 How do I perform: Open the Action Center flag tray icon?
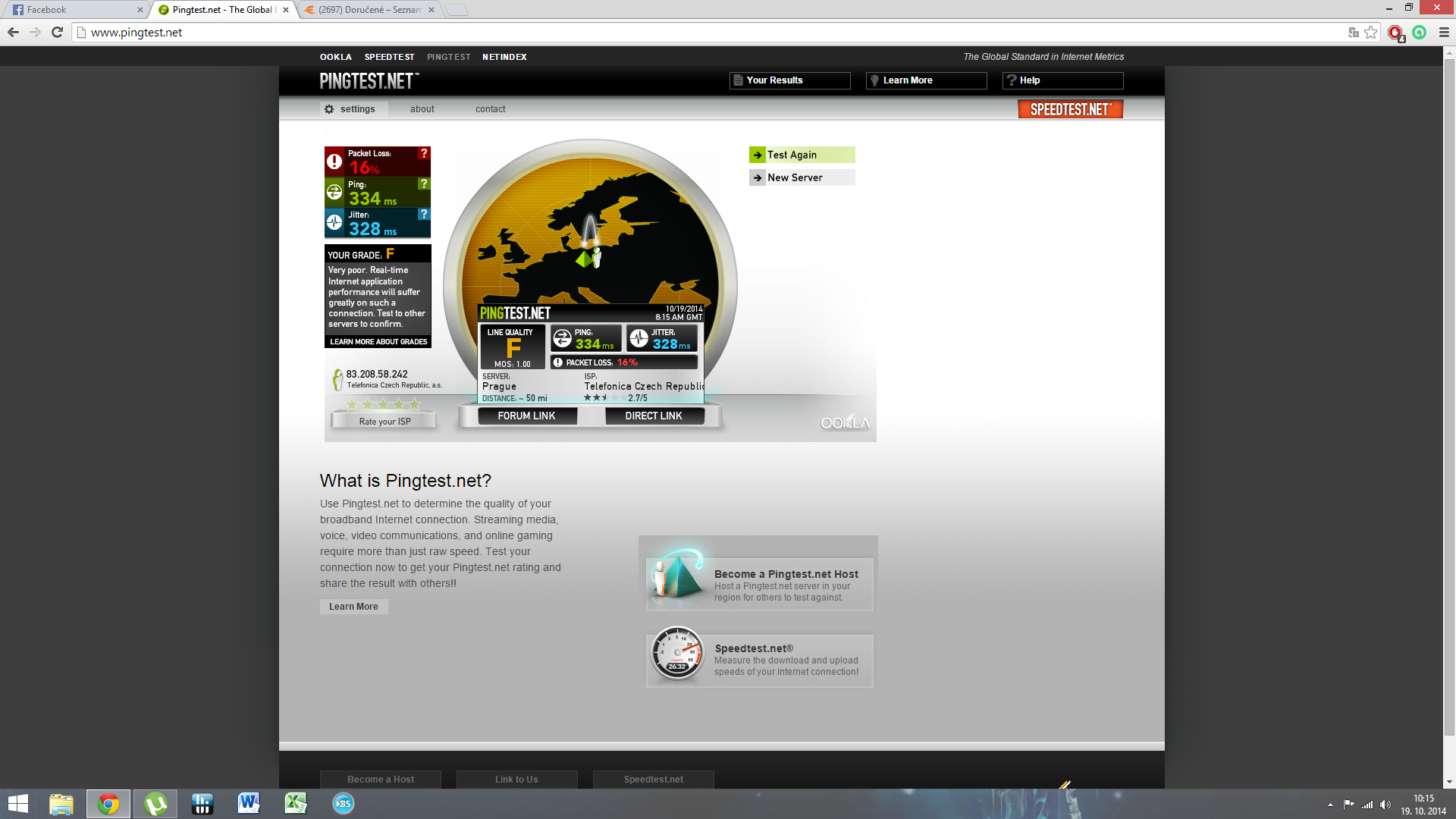[1348, 805]
